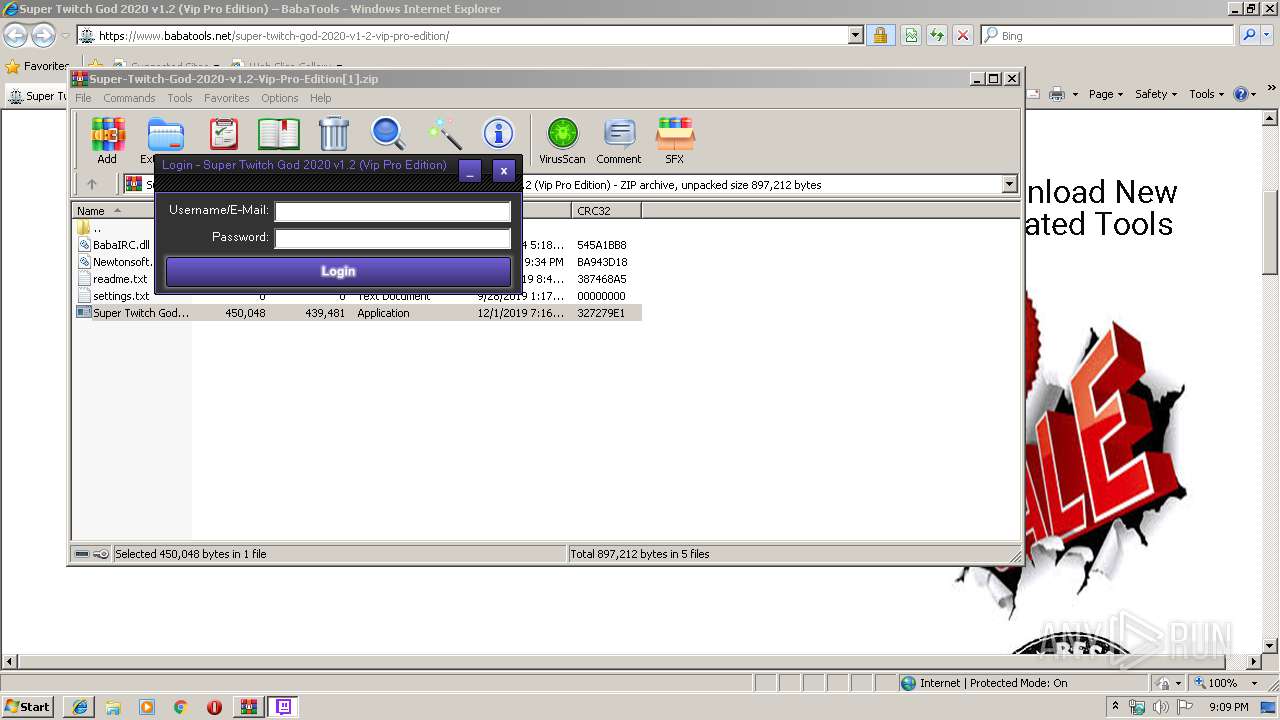Click the Bing search magnifier button
Viewport: 1280px width, 720px height.
(1249, 35)
